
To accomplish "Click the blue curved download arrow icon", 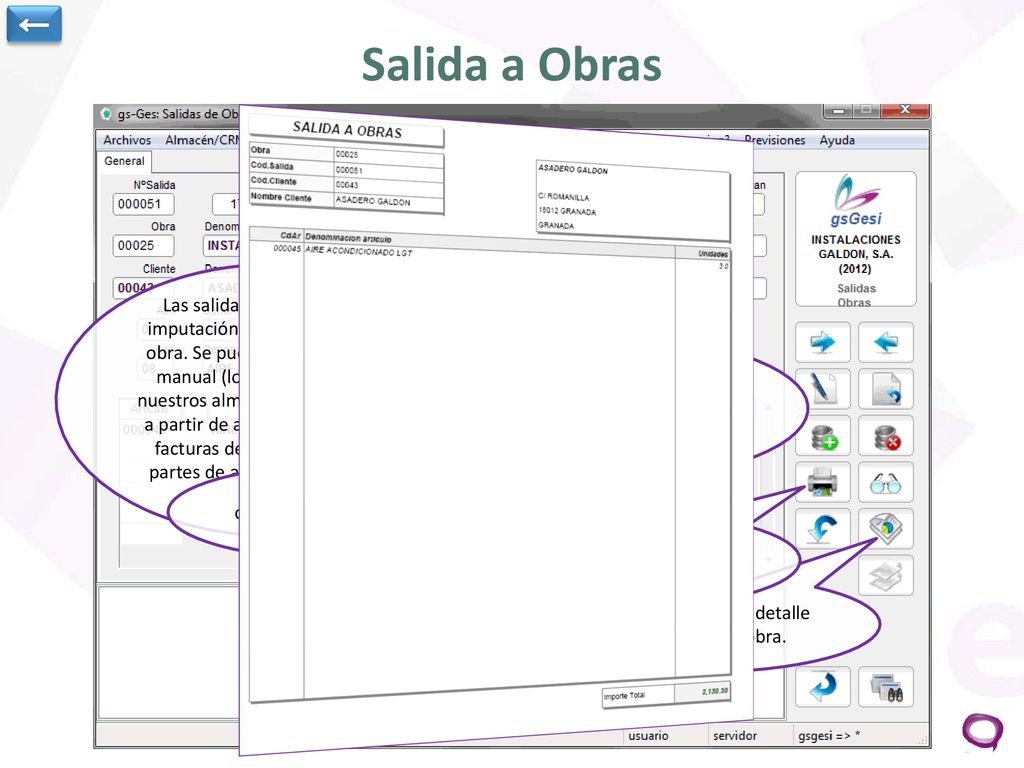I will (x=822, y=529).
